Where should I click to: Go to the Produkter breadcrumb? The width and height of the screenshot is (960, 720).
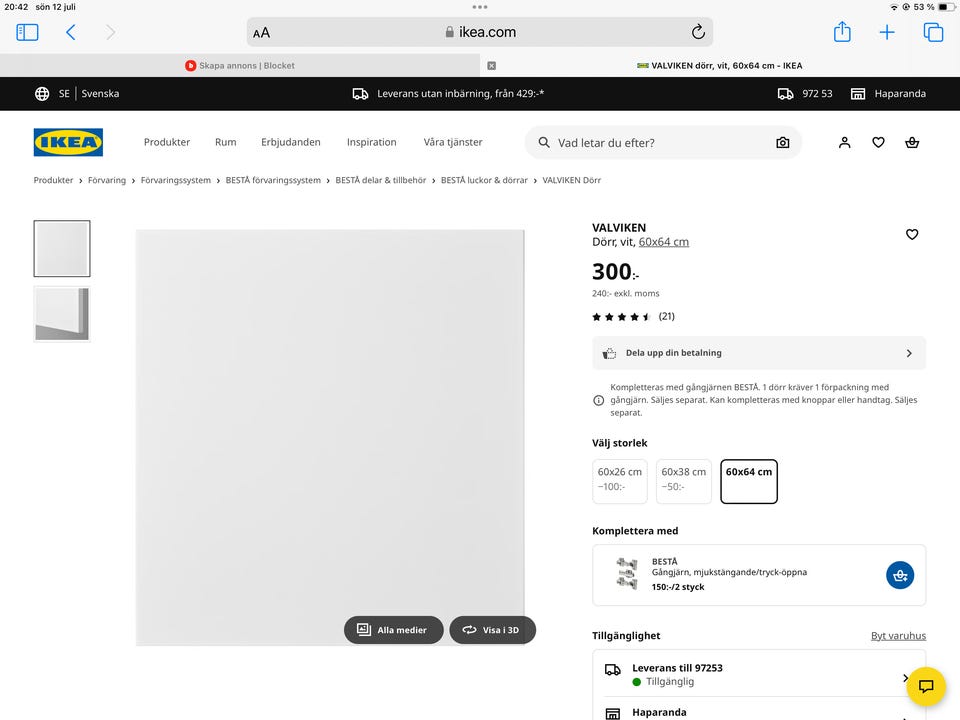point(53,180)
